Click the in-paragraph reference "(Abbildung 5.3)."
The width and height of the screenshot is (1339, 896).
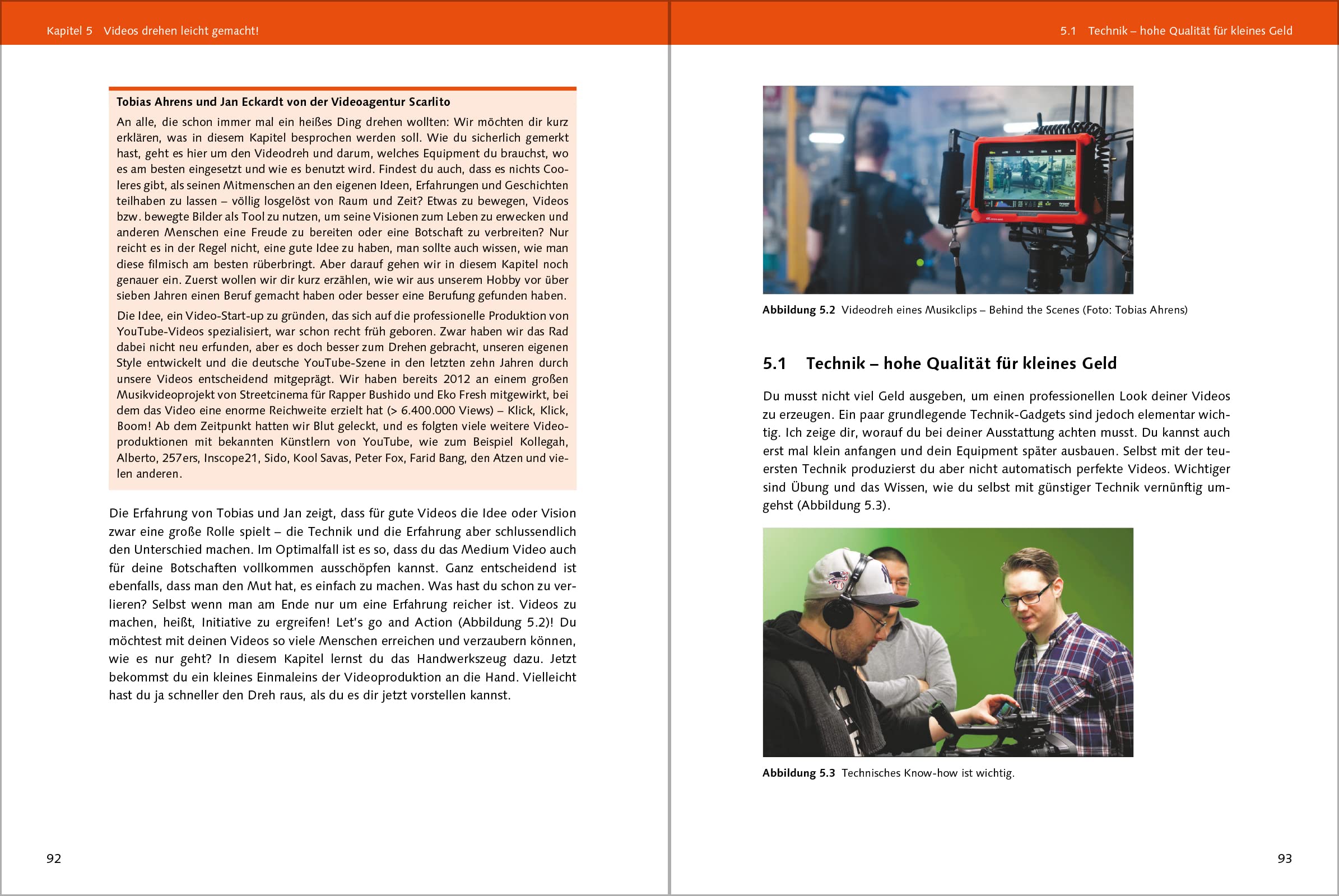pyautogui.click(x=845, y=506)
